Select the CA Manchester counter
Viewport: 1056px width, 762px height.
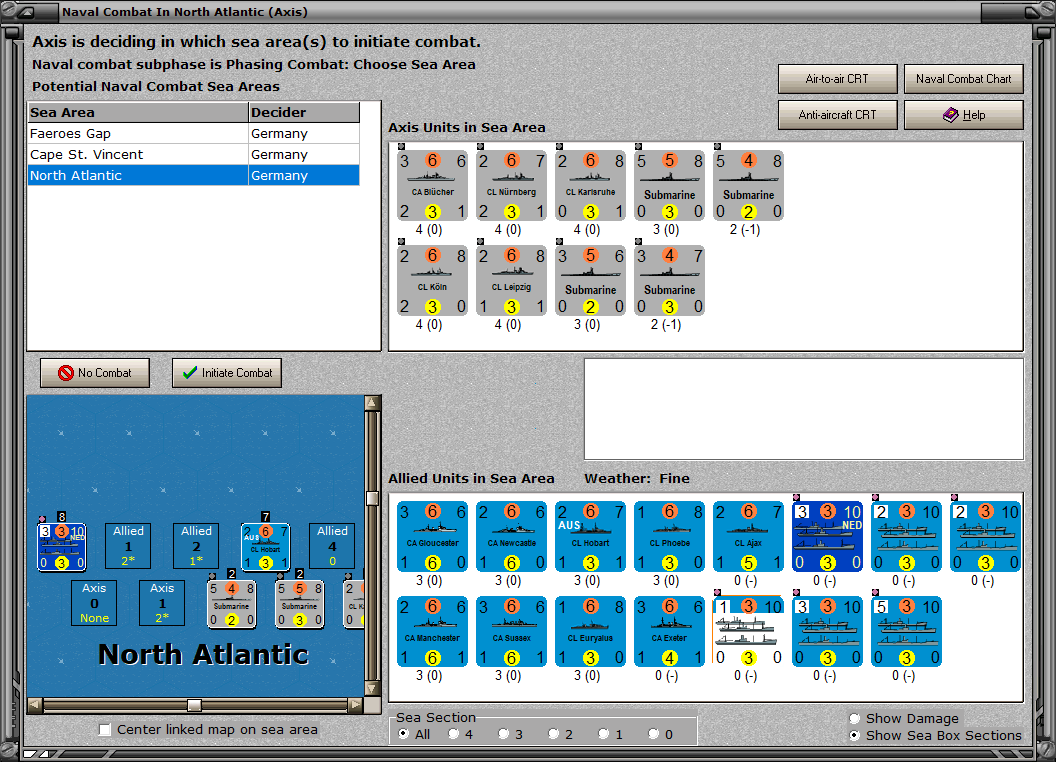pyautogui.click(x=432, y=631)
